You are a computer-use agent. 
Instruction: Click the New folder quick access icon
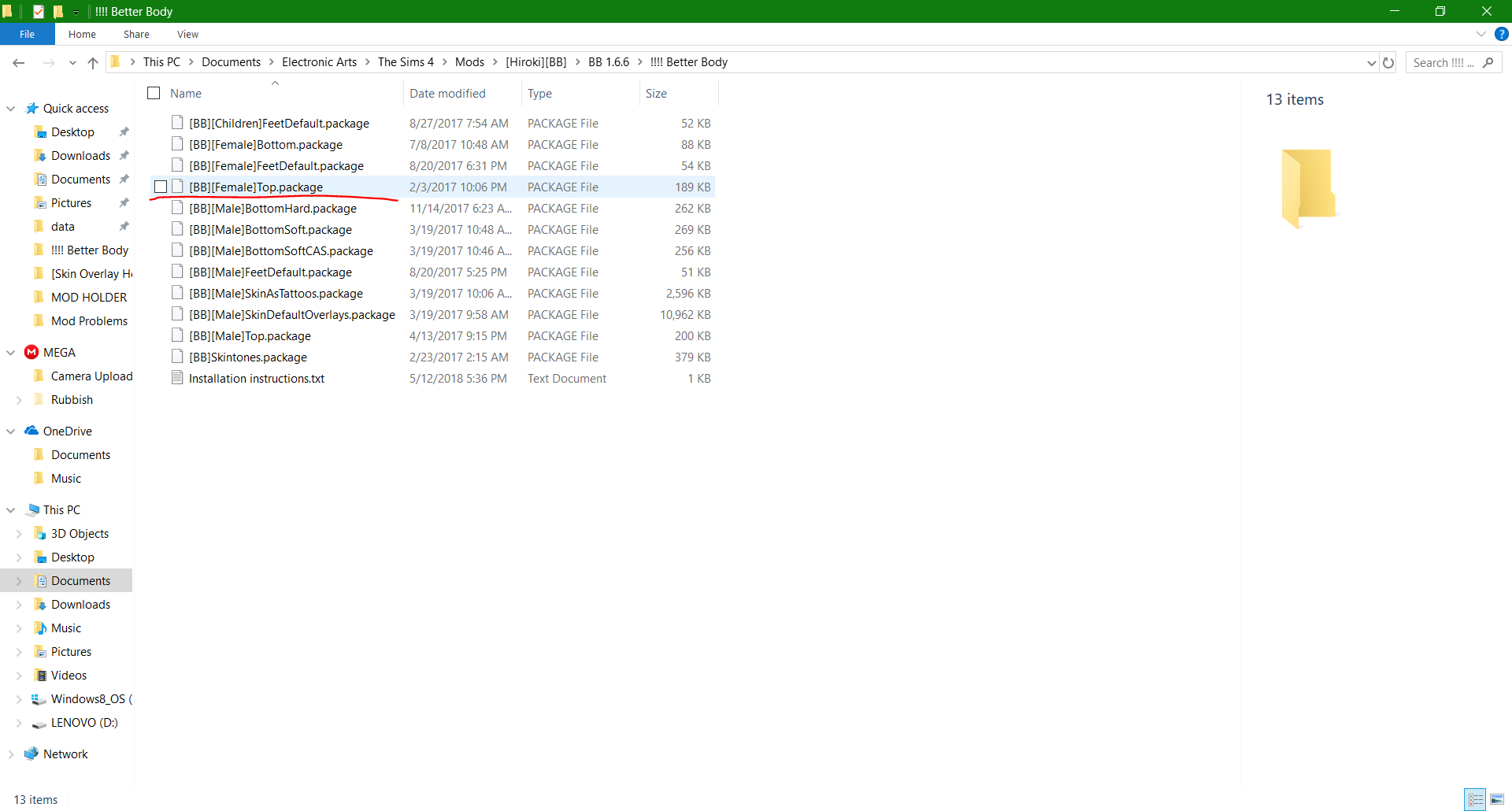pos(57,11)
